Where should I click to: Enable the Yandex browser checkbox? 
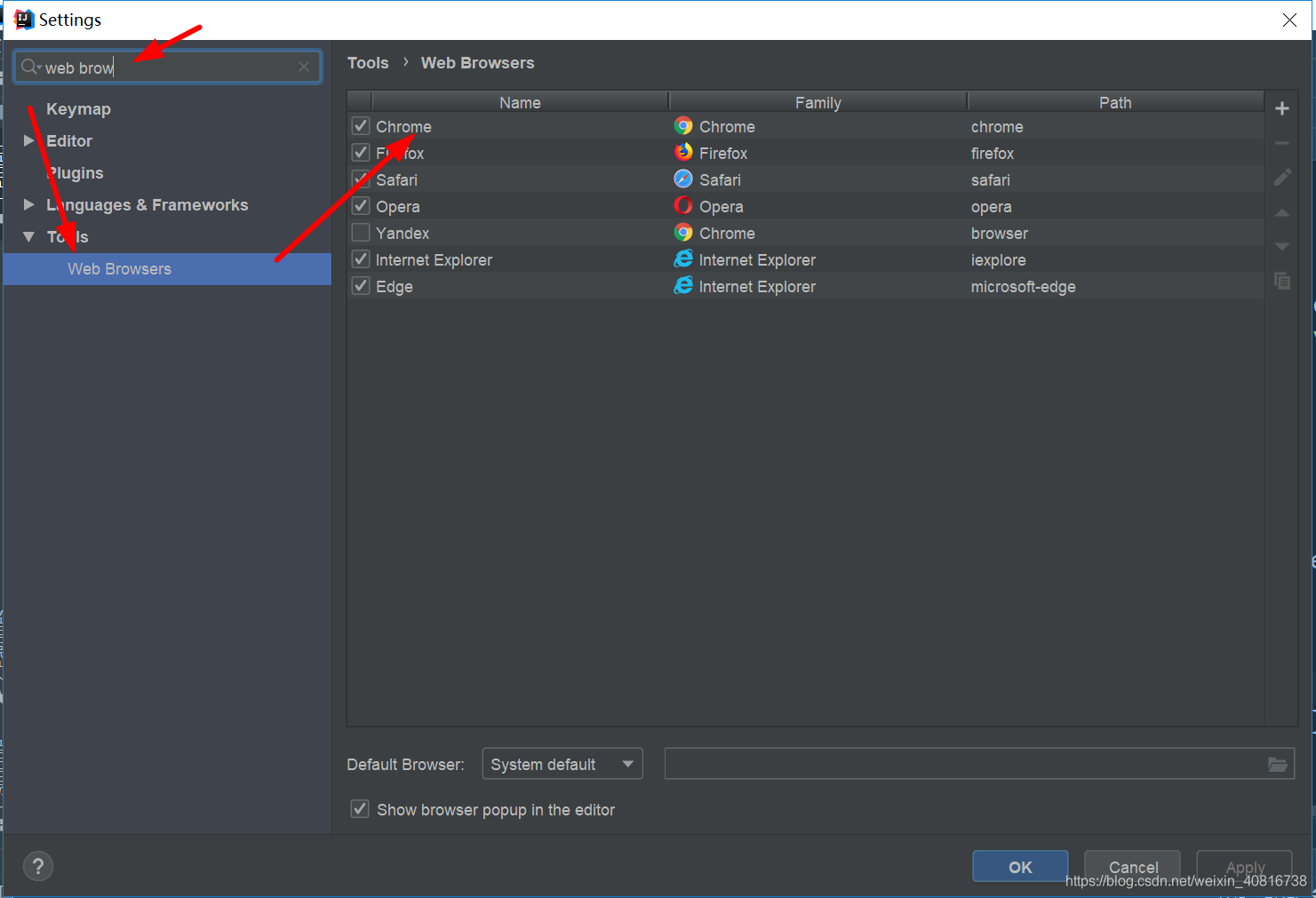click(361, 233)
